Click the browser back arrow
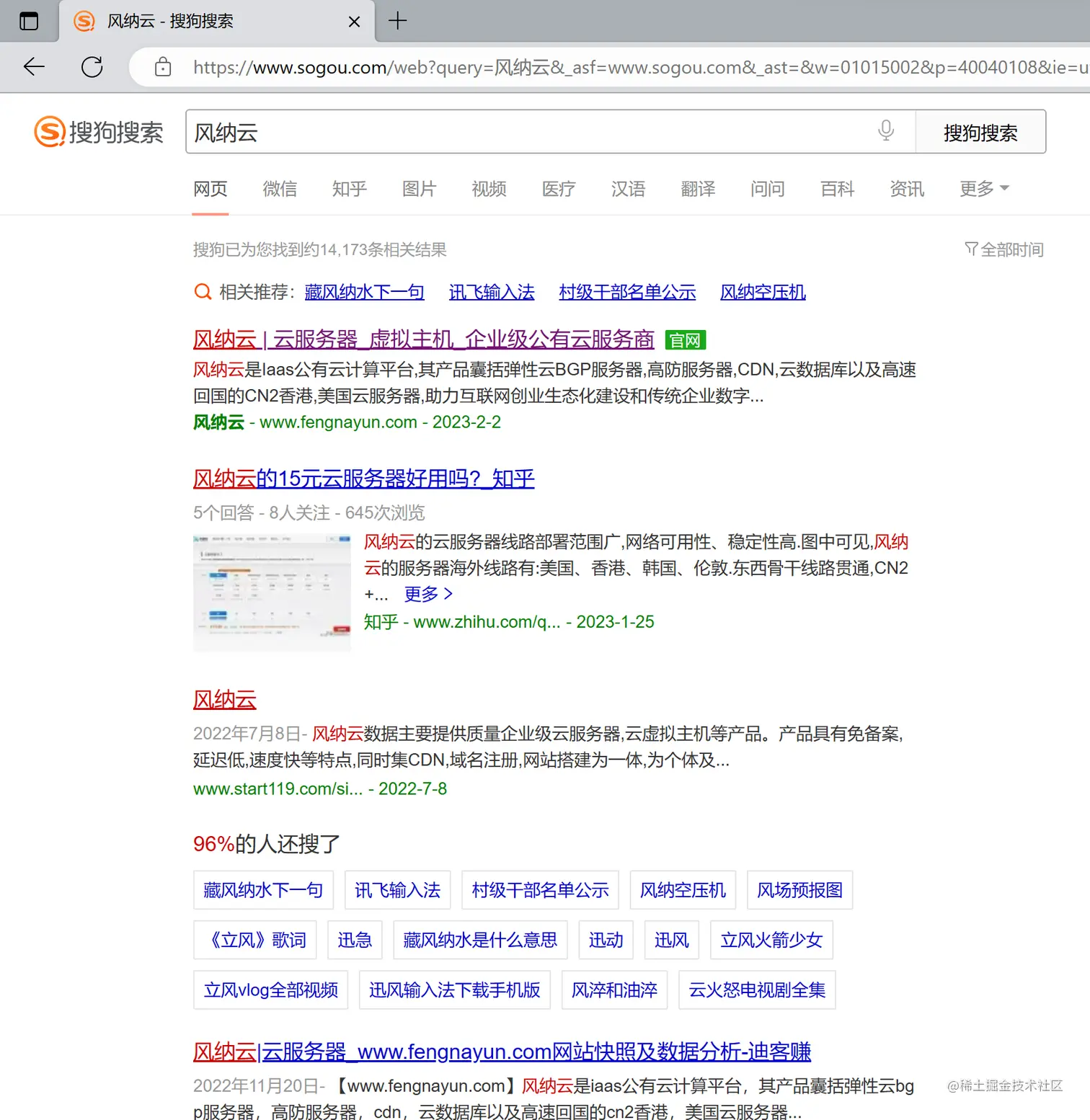The image size is (1090, 1120). coord(33,67)
